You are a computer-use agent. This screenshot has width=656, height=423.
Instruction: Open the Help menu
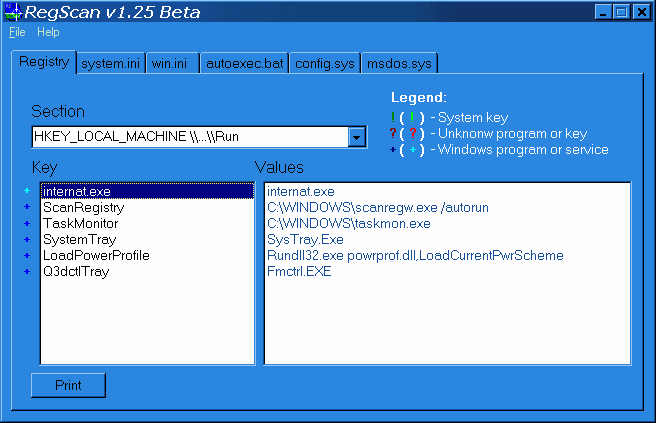tap(48, 32)
